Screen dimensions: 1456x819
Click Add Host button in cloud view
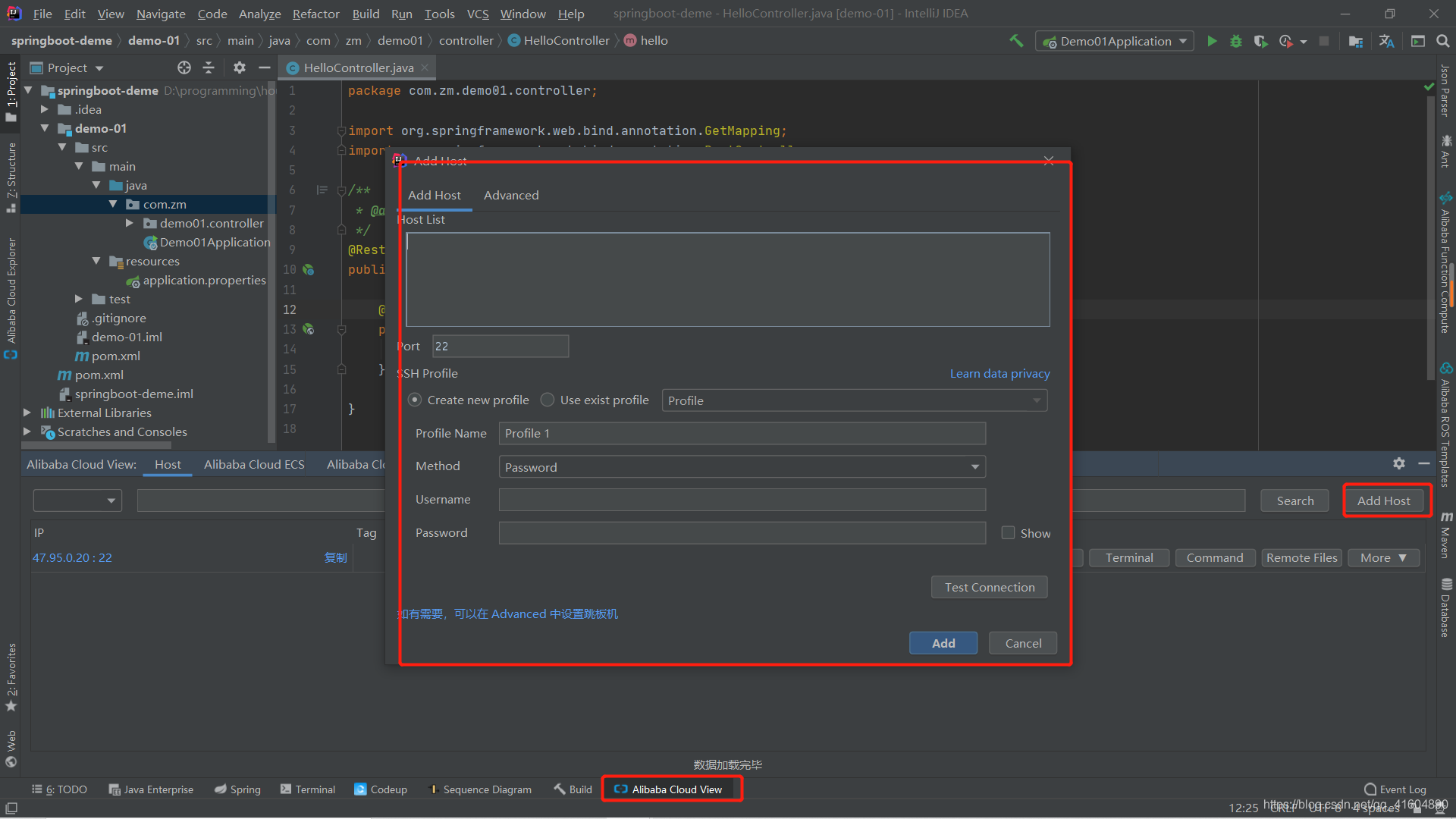[1383, 500]
